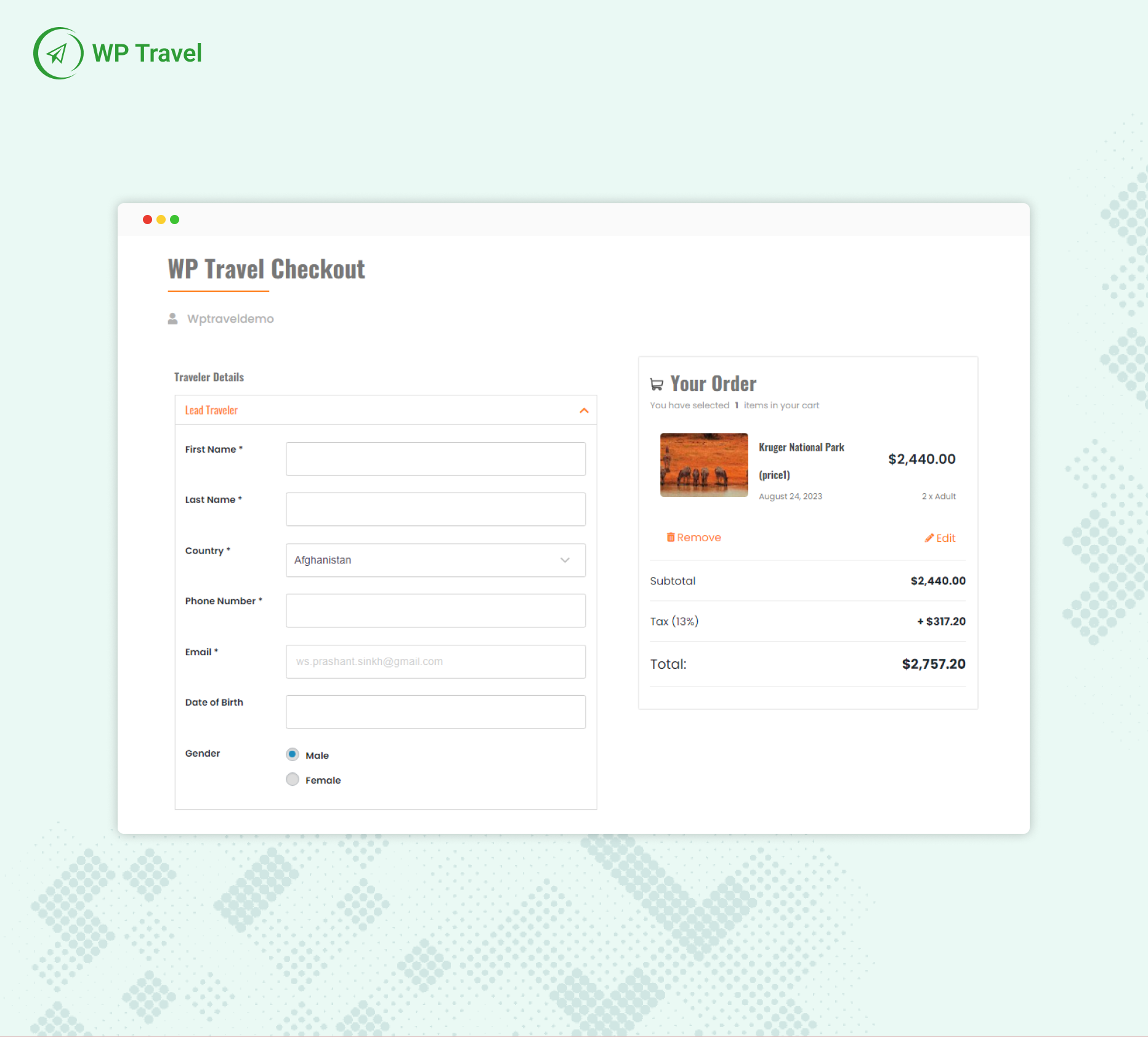Collapse the Lead Traveler section chevron
This screenshot has width=1148, height=1037.
(584, 410)
